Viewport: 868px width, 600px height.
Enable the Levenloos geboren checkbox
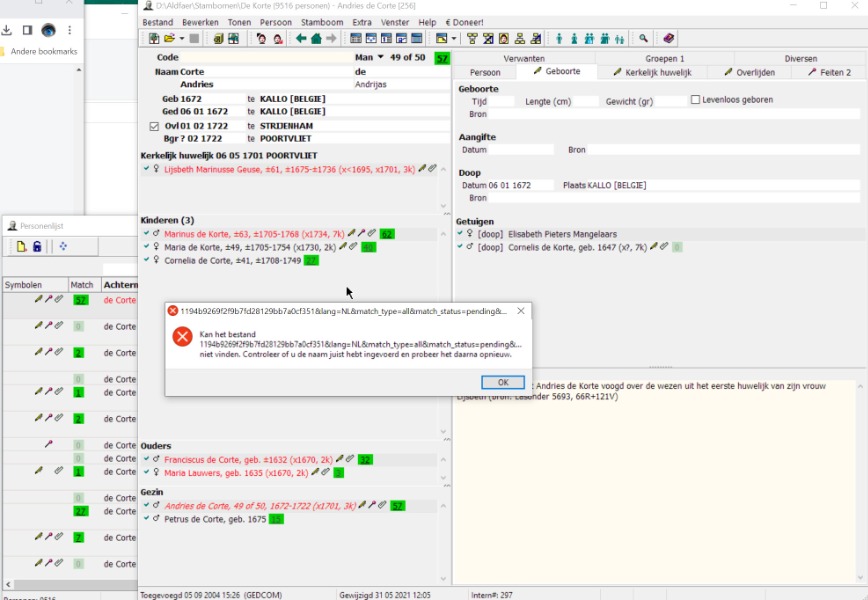click(696, 100)
